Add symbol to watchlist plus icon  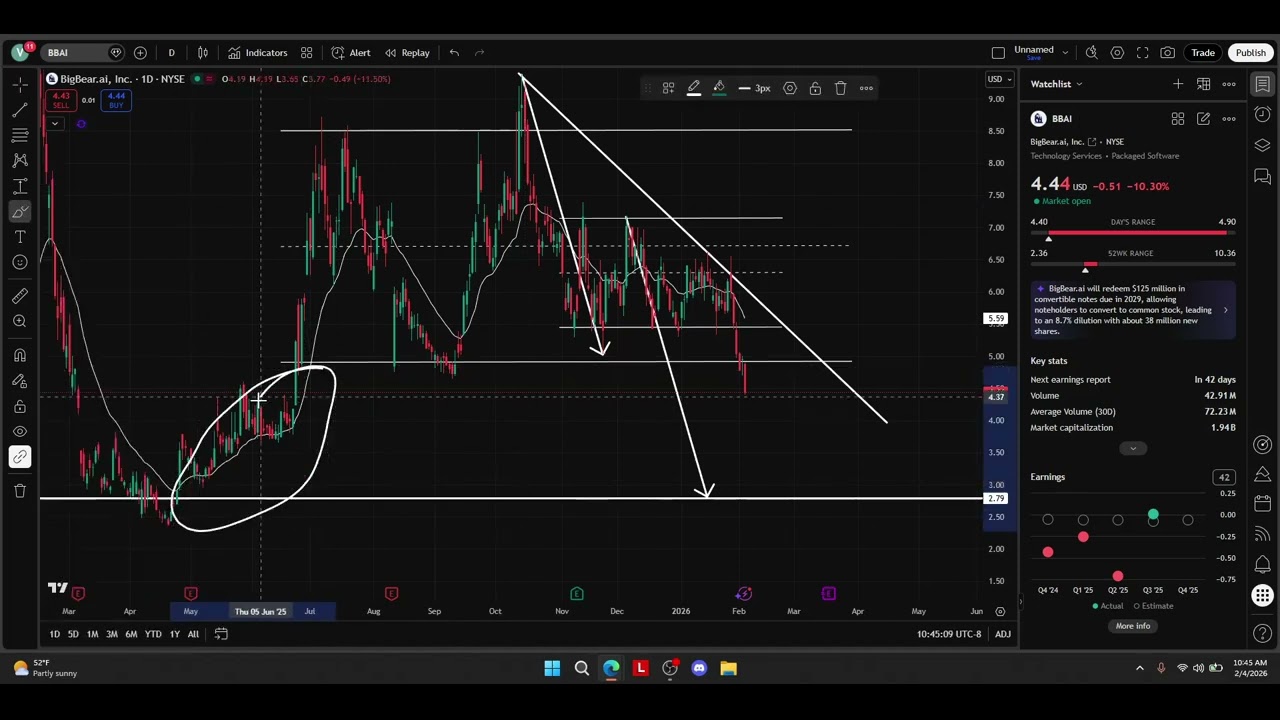coord(1178,84)
